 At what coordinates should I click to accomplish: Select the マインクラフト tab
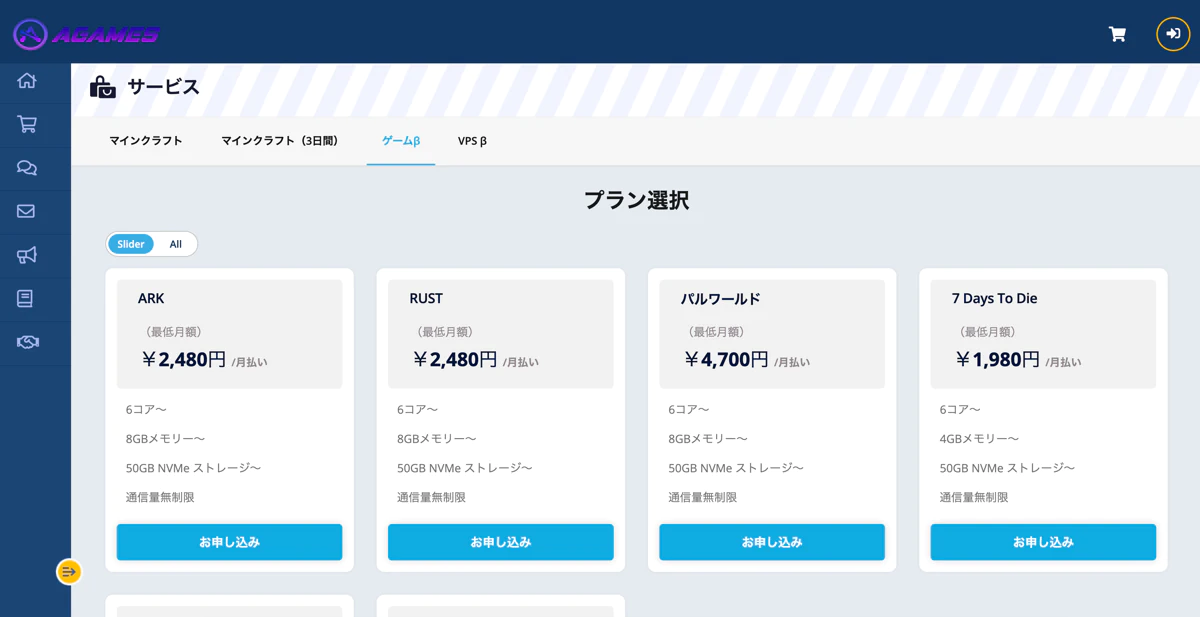click(146, 141)
